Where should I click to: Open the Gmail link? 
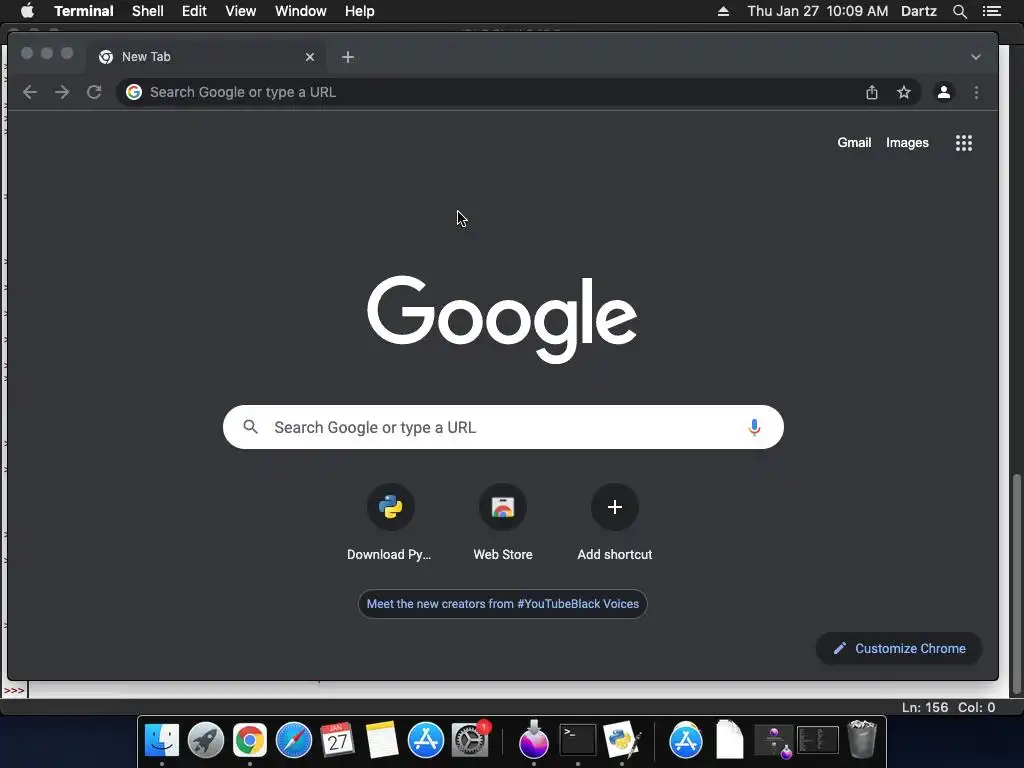point(854,142)
